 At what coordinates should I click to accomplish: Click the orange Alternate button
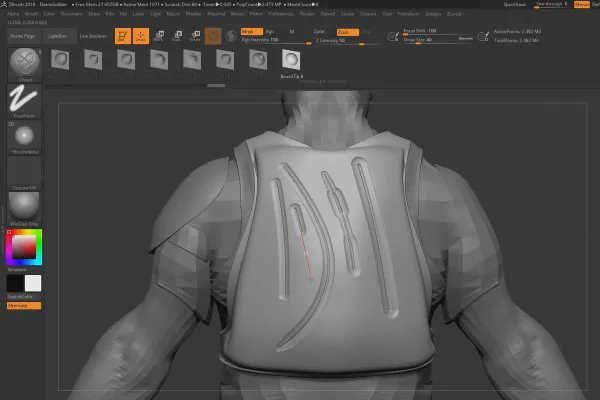pos(24,306)
